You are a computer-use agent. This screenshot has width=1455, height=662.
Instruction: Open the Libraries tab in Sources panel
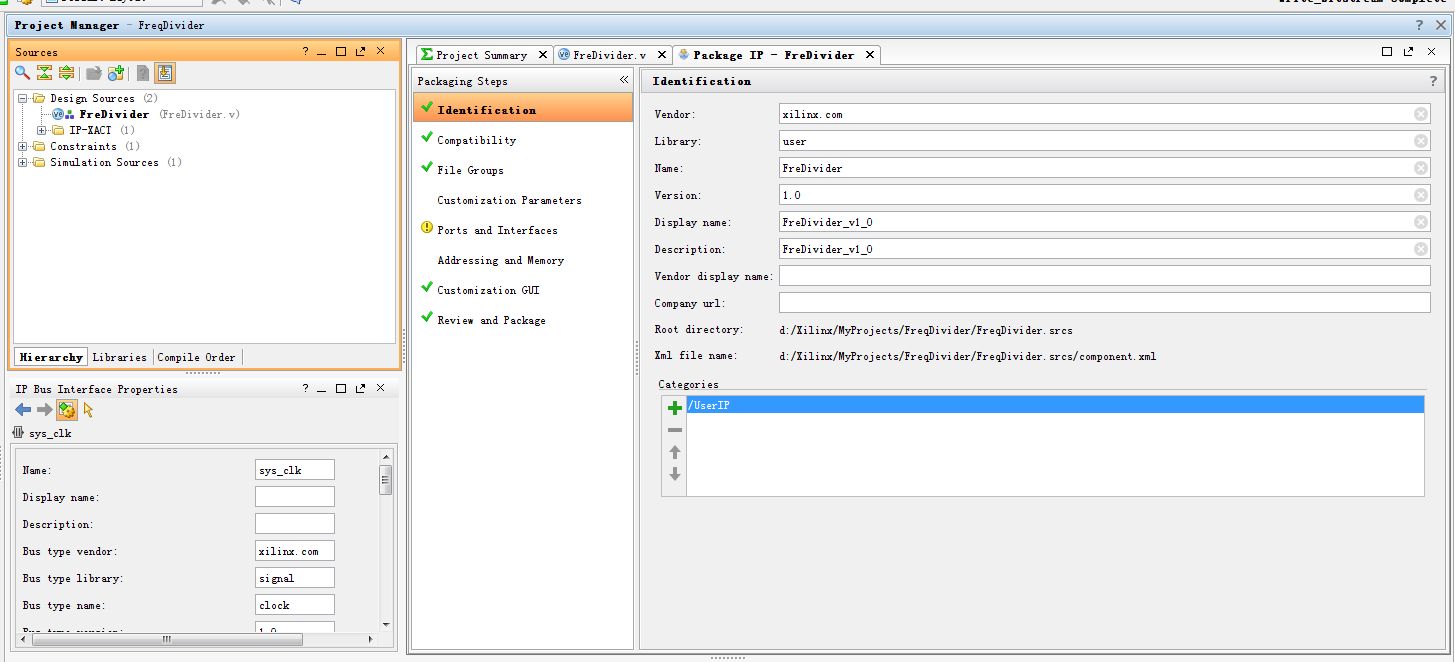119,357
